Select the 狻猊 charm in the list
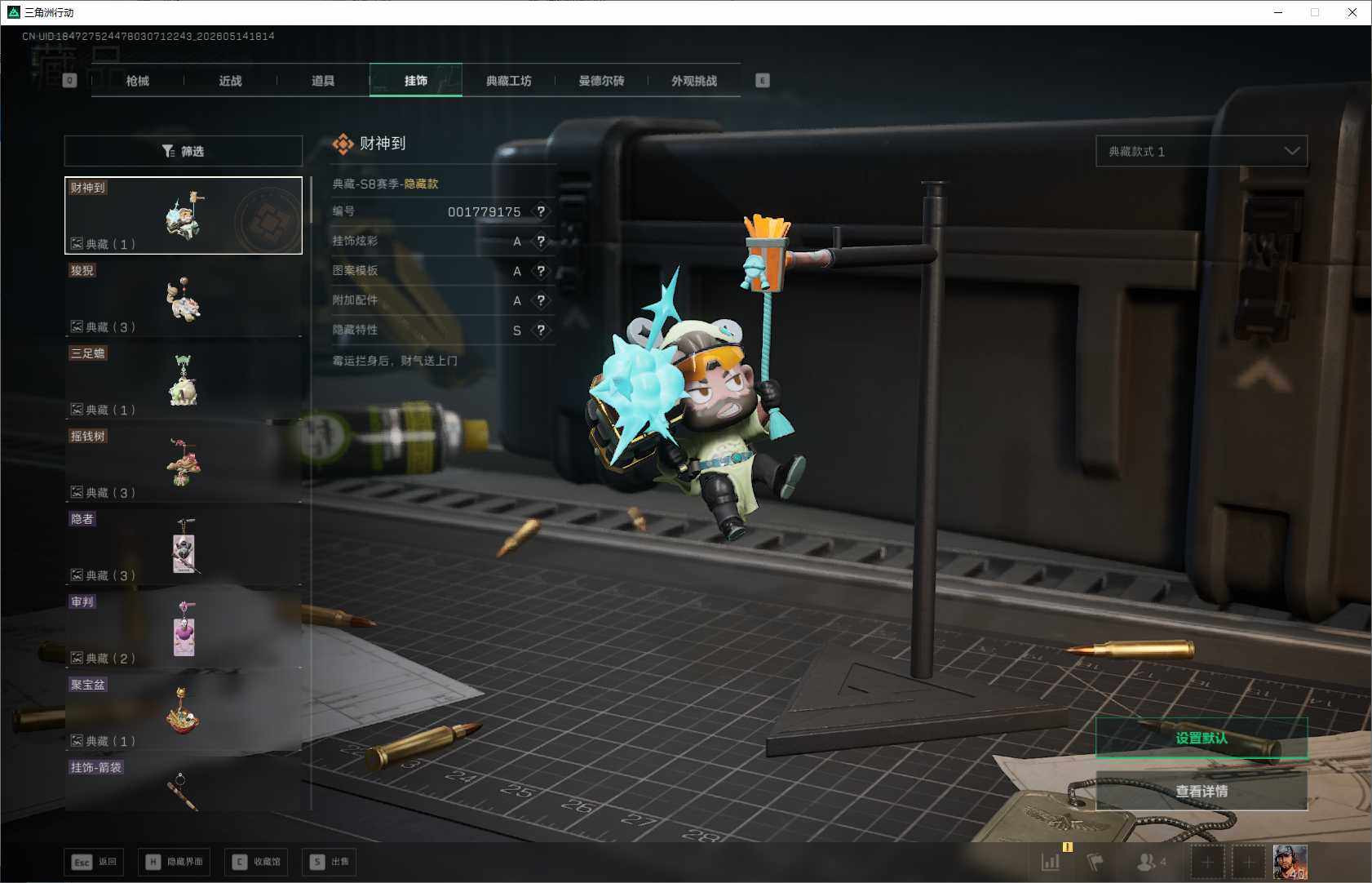The image size is (1372, 883). coord(184,299)
